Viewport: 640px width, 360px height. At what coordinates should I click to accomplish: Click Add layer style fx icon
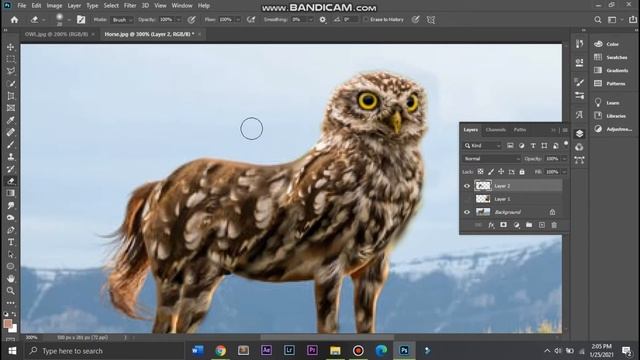491,225
